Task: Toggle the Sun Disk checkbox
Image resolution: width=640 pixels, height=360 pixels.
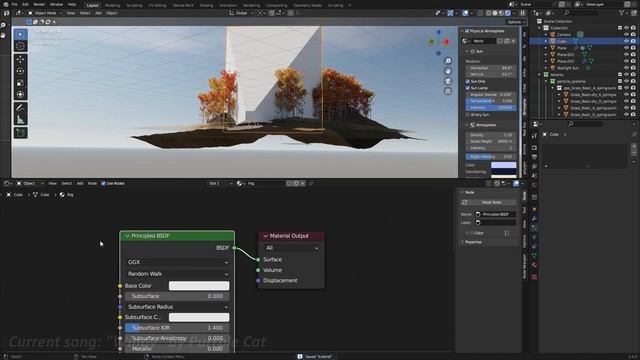Action: point(468,82)
